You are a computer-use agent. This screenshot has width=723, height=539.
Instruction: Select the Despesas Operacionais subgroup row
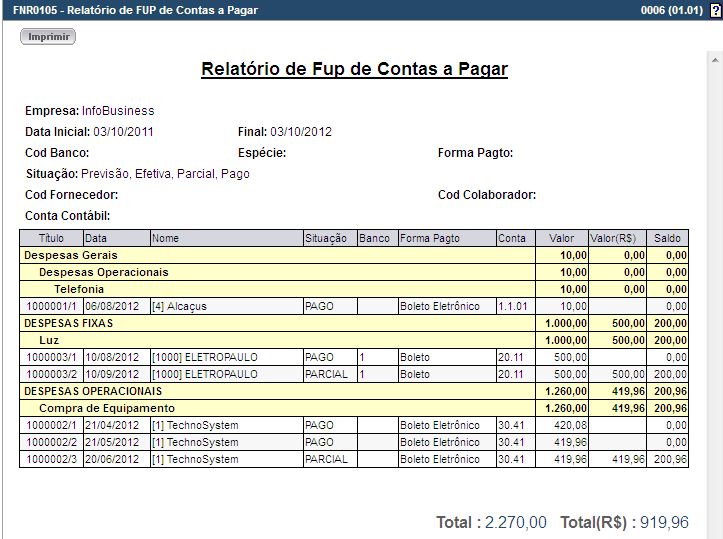(x=103, y=272)
